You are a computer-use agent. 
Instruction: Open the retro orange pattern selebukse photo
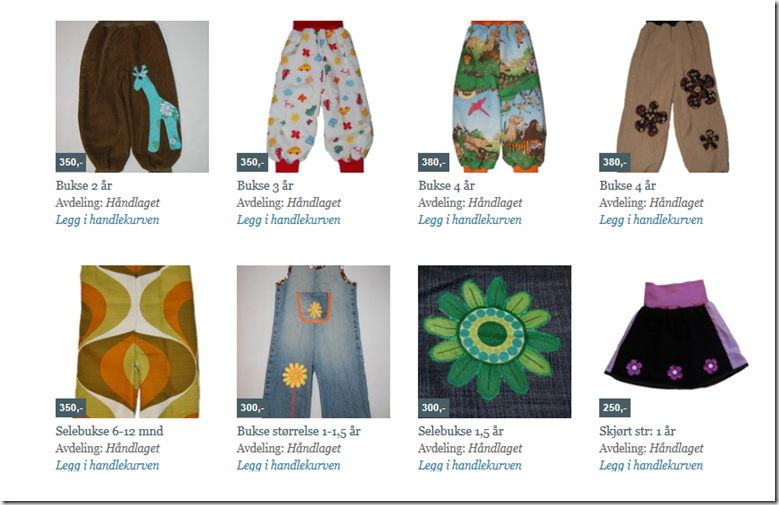click(x=132, y=341)
